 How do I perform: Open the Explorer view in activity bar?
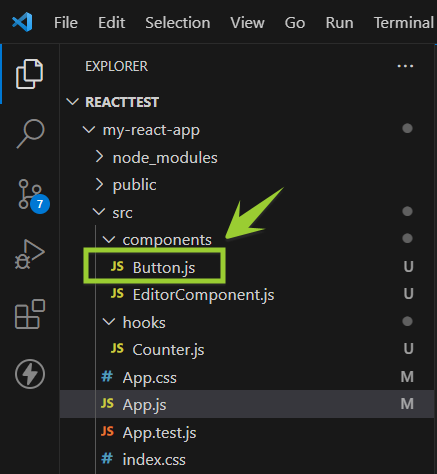[x=29, y=74]
